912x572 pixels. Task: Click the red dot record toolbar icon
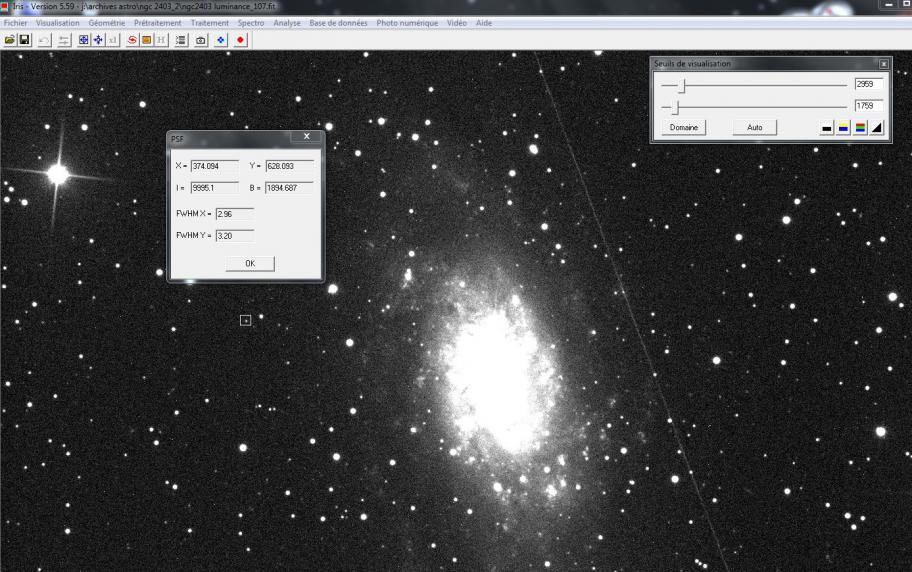click(x=240, y=40)
